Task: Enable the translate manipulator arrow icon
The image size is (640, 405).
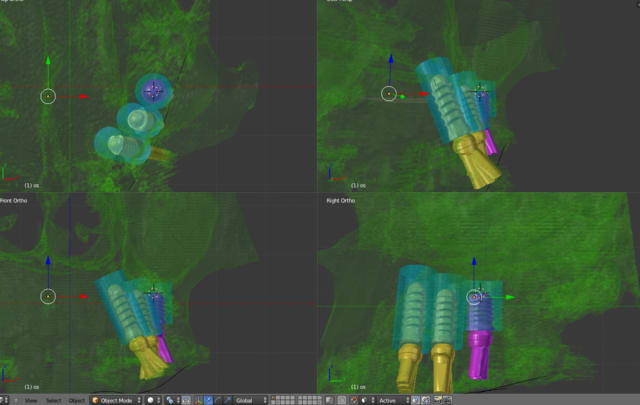Action: (x=208, y=400)
